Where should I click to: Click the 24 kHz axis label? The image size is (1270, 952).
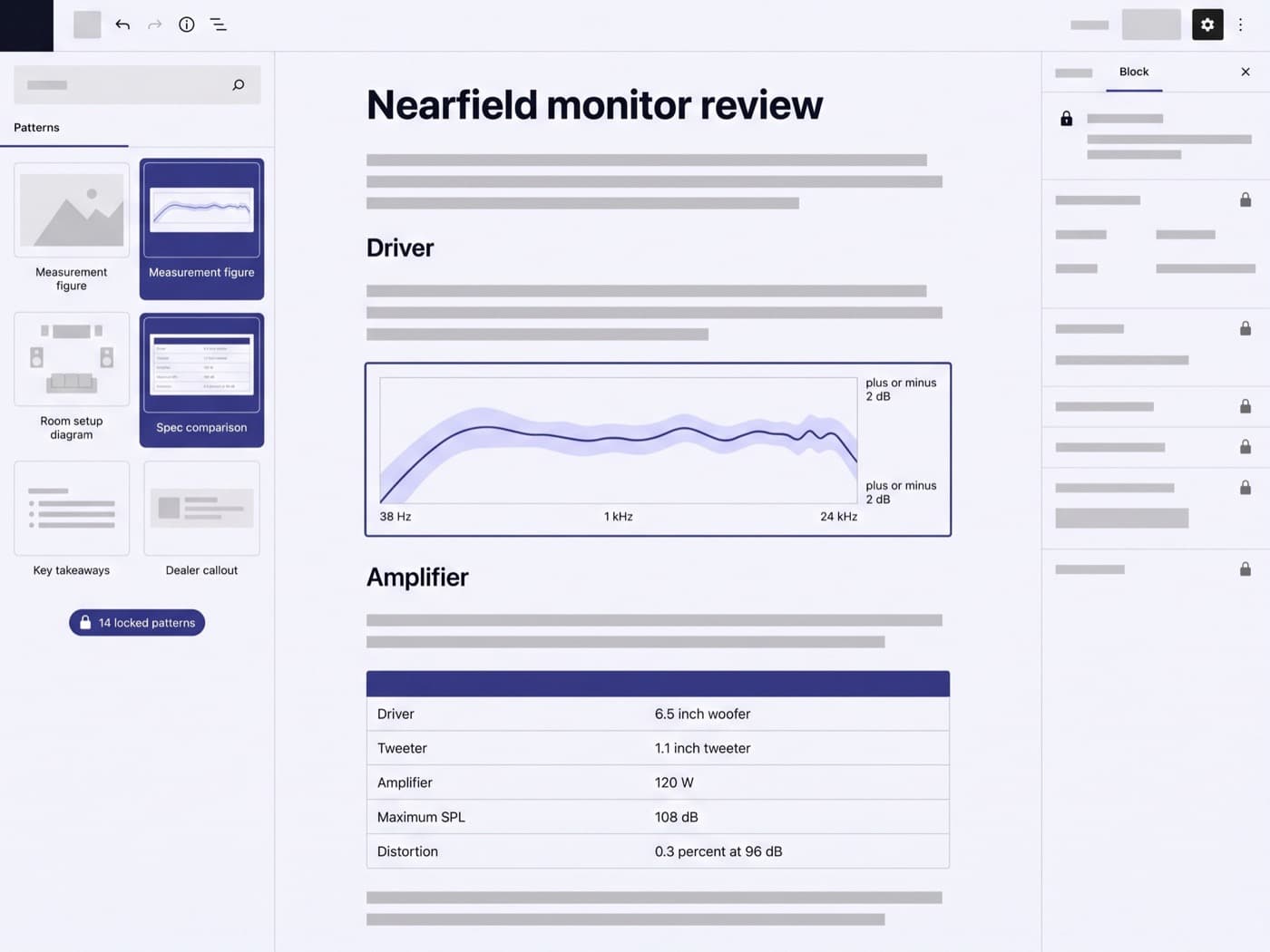(838, 516)
